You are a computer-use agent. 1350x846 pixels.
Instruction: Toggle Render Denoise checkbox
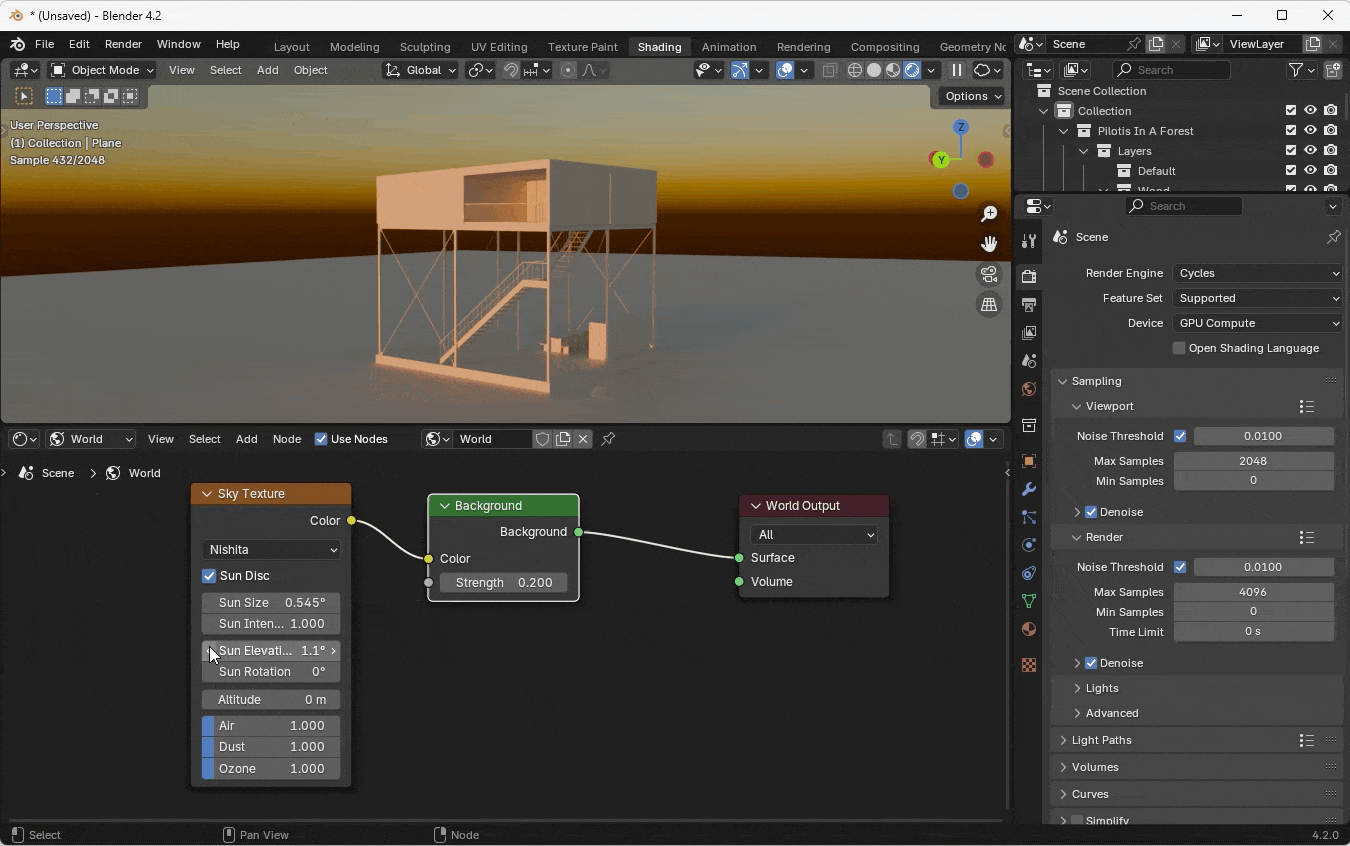coord(1091,663)
